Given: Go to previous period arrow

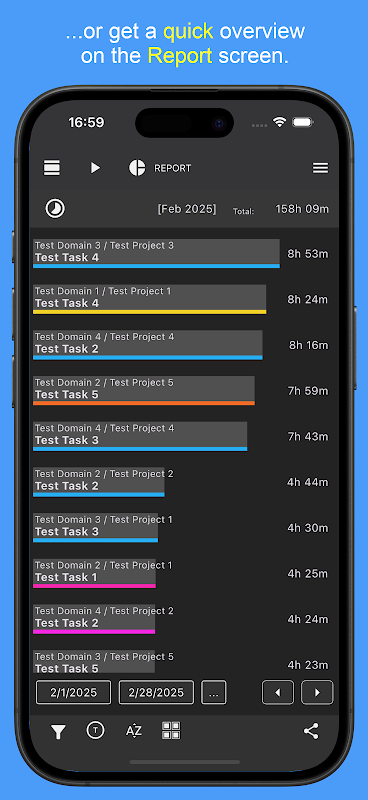Looking at the screenshot, I should (278, 692).
